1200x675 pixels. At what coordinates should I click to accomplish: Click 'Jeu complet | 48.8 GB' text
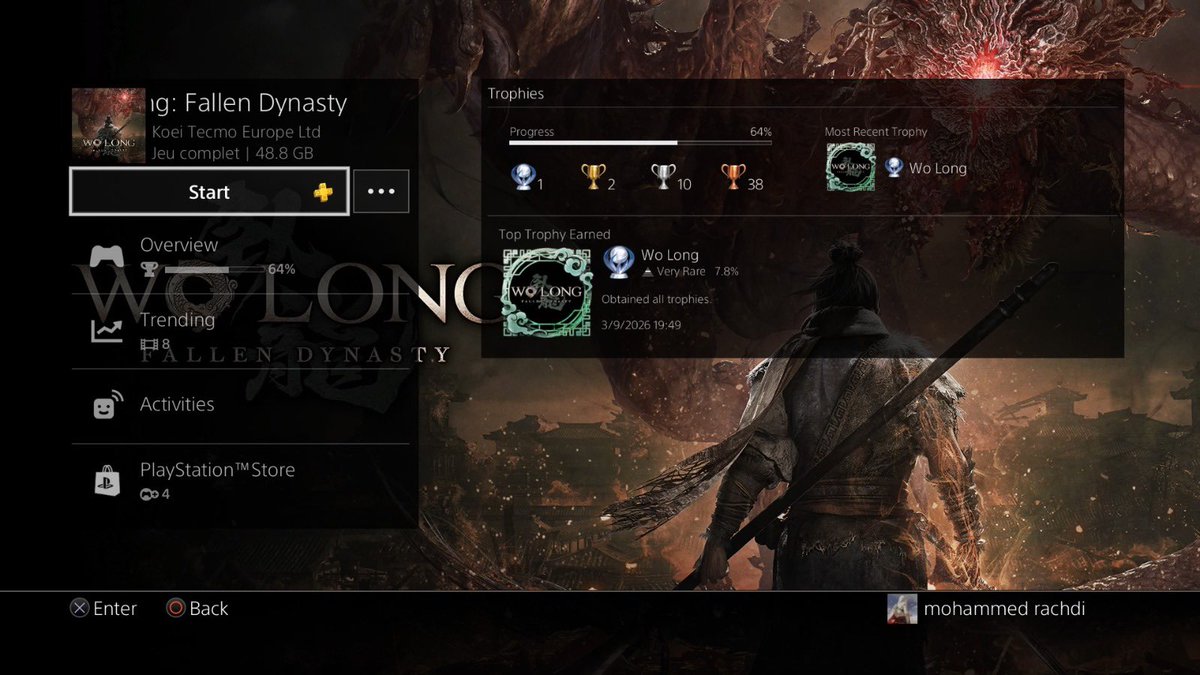[x=233, y=154]
